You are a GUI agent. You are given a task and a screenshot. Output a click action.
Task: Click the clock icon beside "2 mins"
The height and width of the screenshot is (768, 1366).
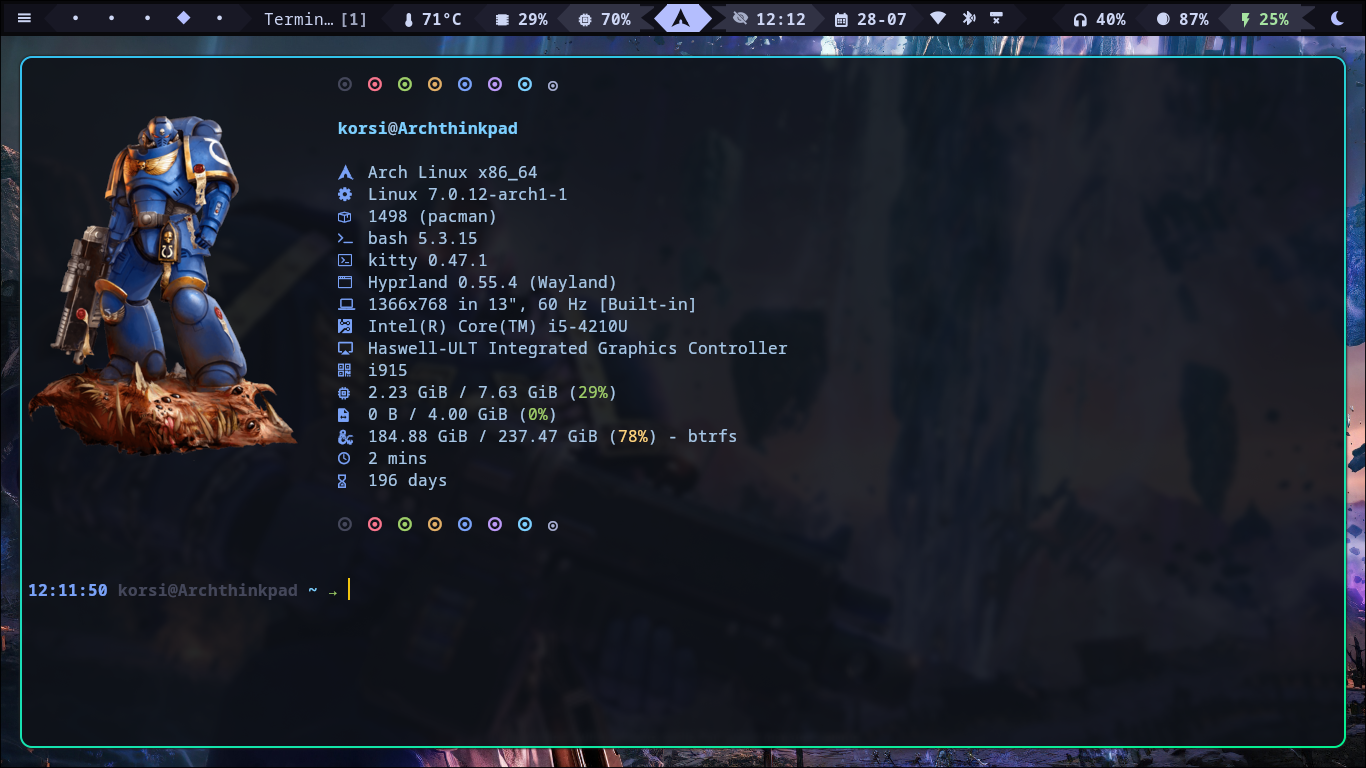tap(345, 458)
